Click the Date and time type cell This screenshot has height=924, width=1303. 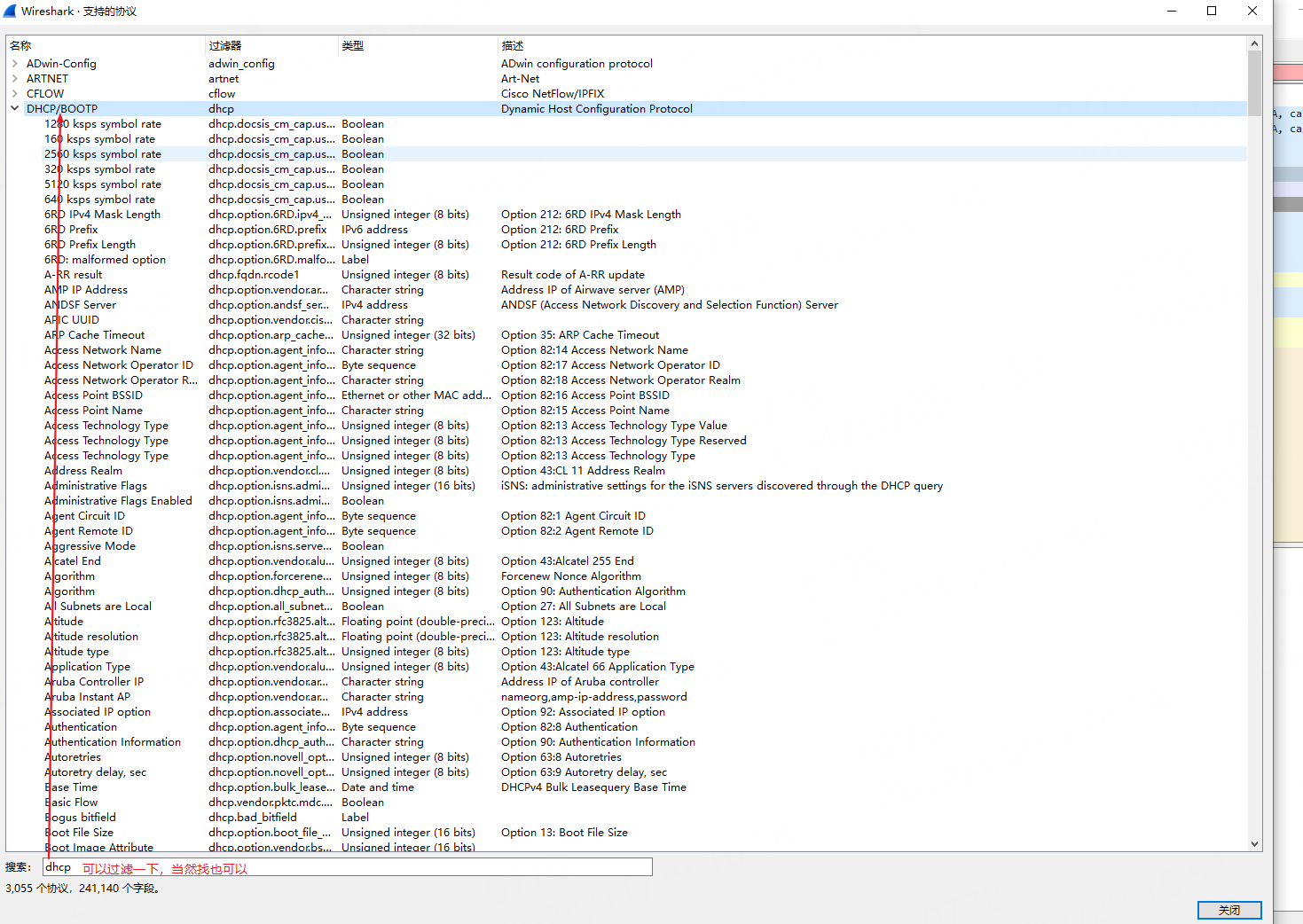tap(378, 787)
